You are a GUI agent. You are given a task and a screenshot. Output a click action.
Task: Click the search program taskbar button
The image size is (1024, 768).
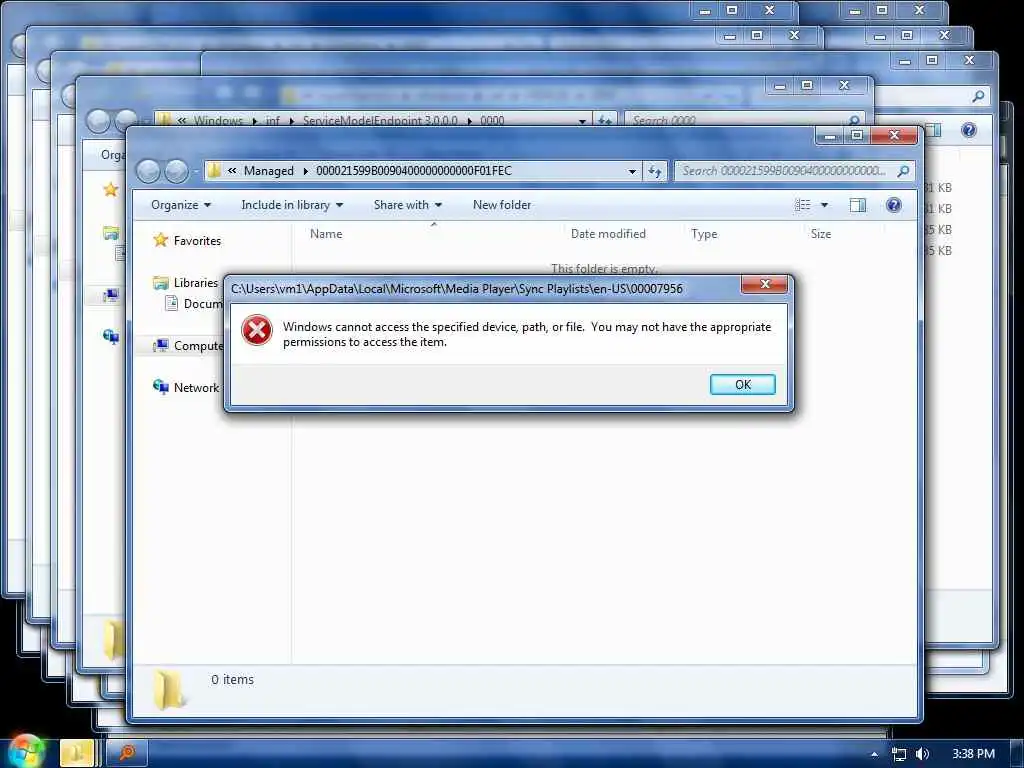point(127,753)
